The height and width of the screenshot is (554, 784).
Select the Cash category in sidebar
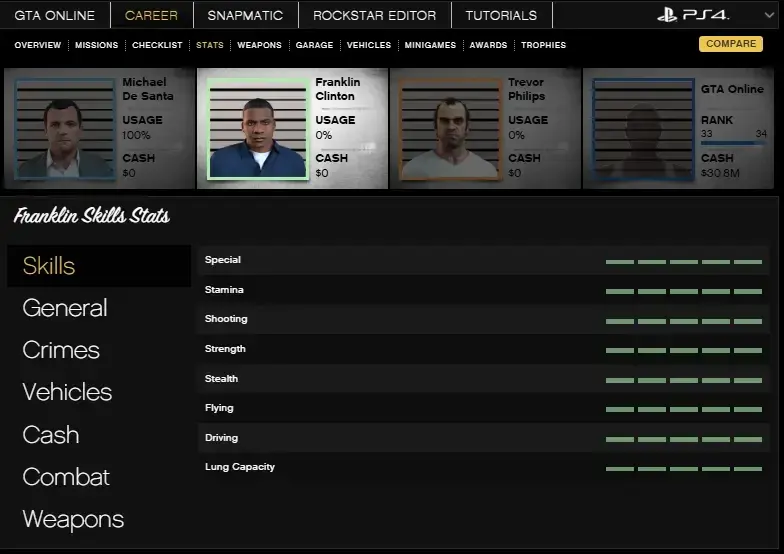(x=50, y=434)
